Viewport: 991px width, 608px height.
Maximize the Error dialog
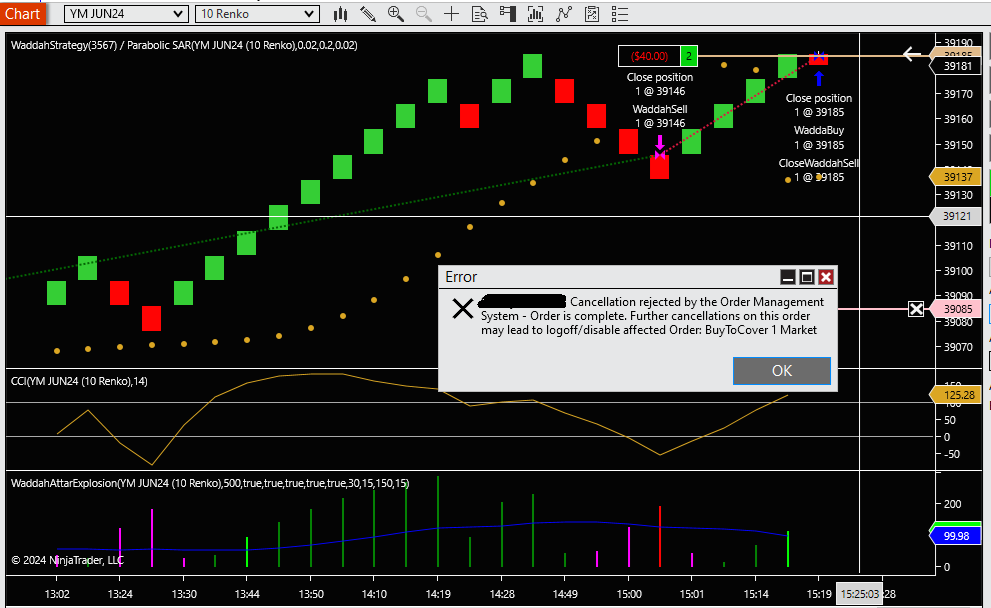tap(806, 277)
